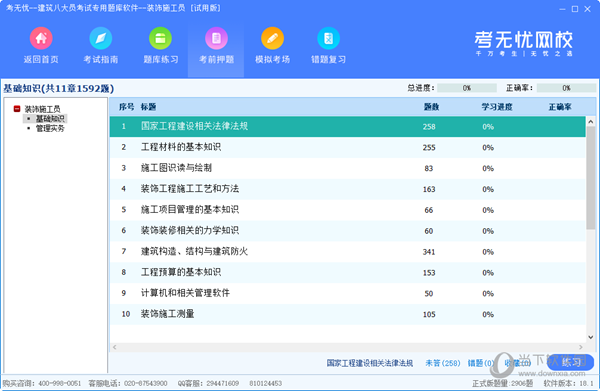Image resolution: width=600 pixels, height=391 pixels.
Task: Select row 工程预算的基本知识
Action: pyautogui.click(x=347, y=272)
